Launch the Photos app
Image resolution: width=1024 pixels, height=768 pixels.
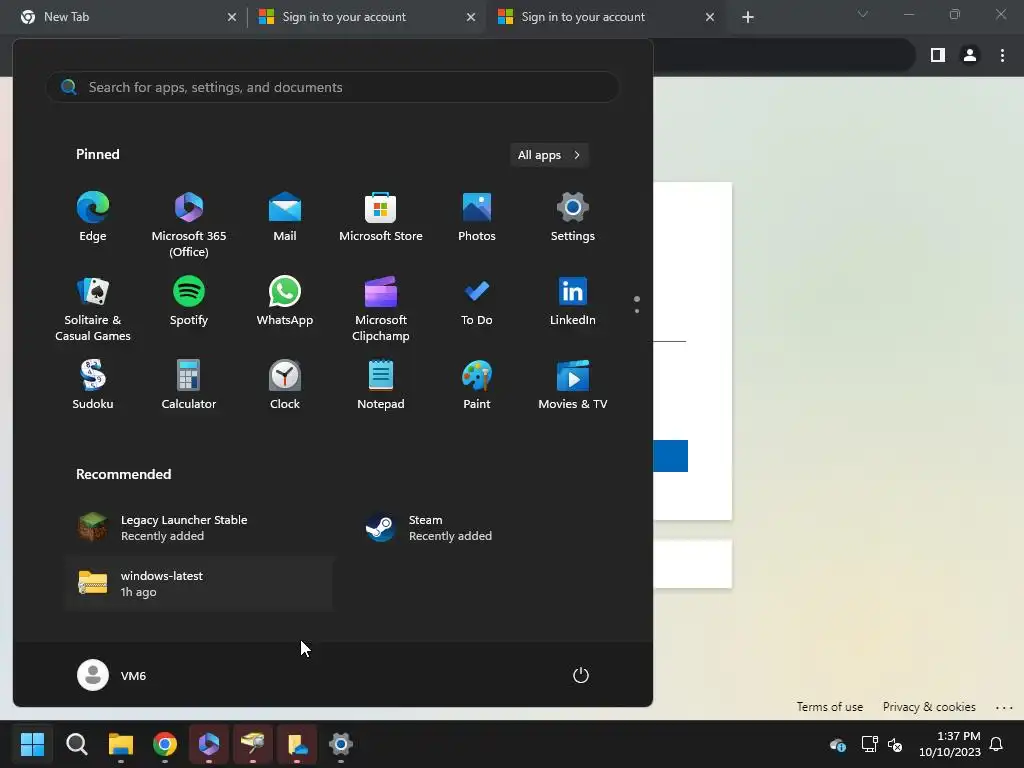[x=477, y=217]
